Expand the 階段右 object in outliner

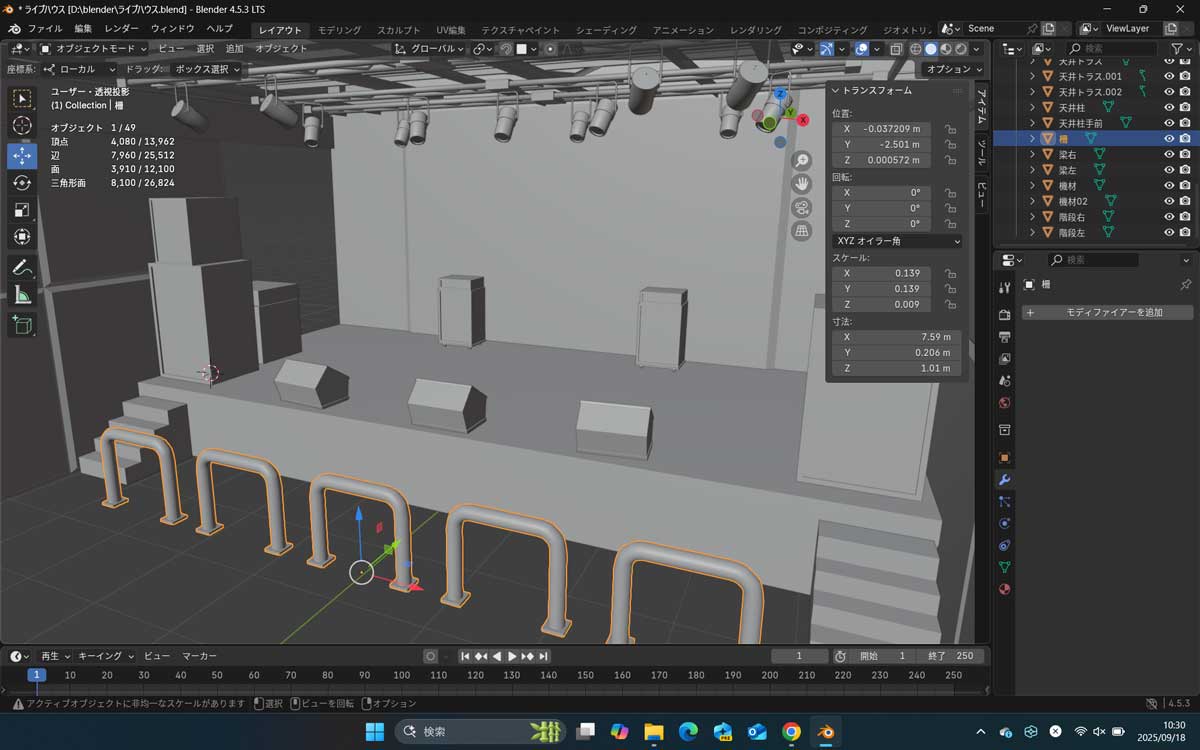click(x=1032, y=217)
